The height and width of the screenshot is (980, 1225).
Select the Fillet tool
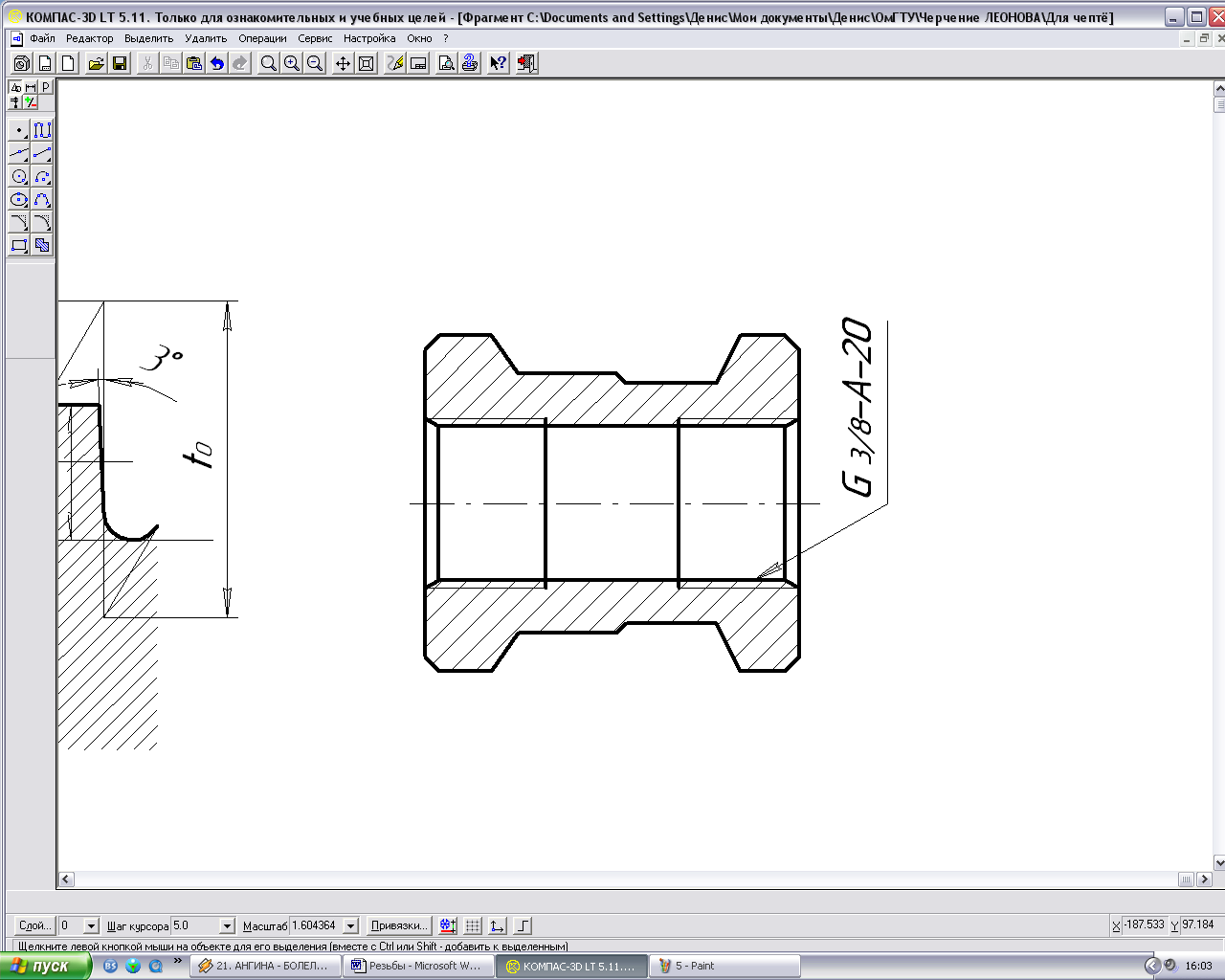(42, 222)
